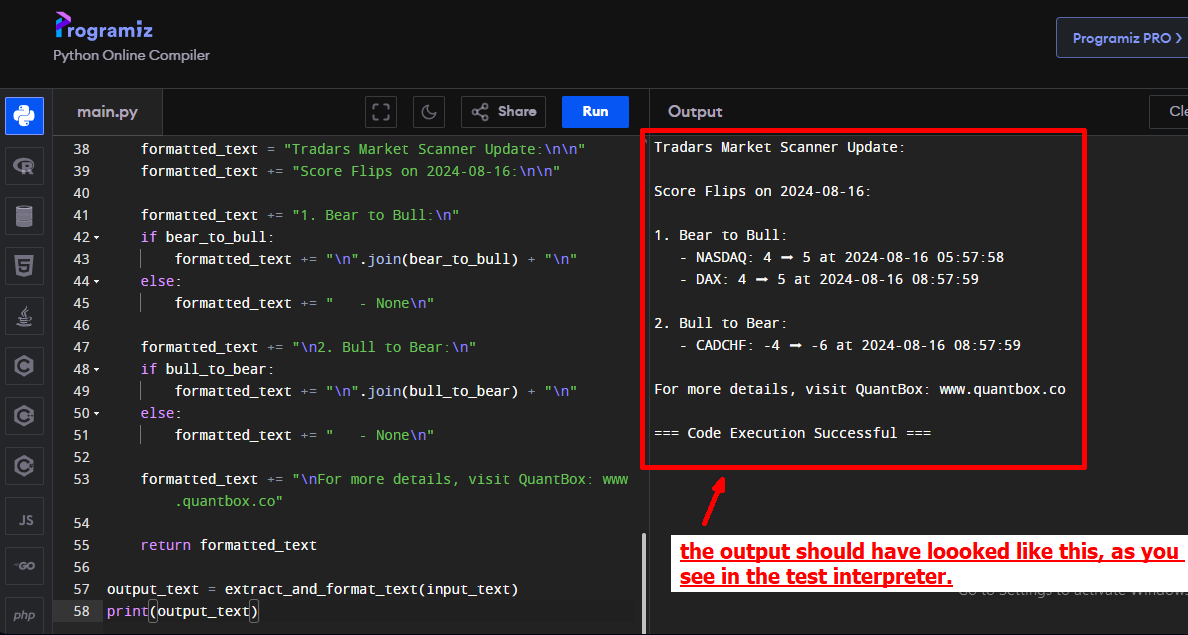Screen dimensions: 1188x635
Task: Fold the else block at line 50
Action: pyautogui.click(x=96, y=414)
